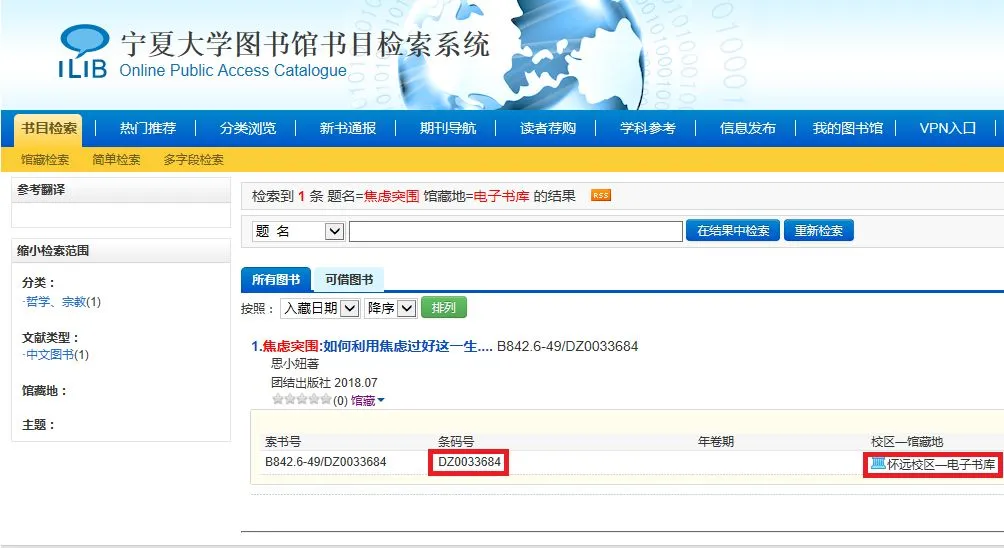The height and width of the screenshot is (548, 1004).
Task: Click the green 排列 sort button
Action: click(443, 307)
